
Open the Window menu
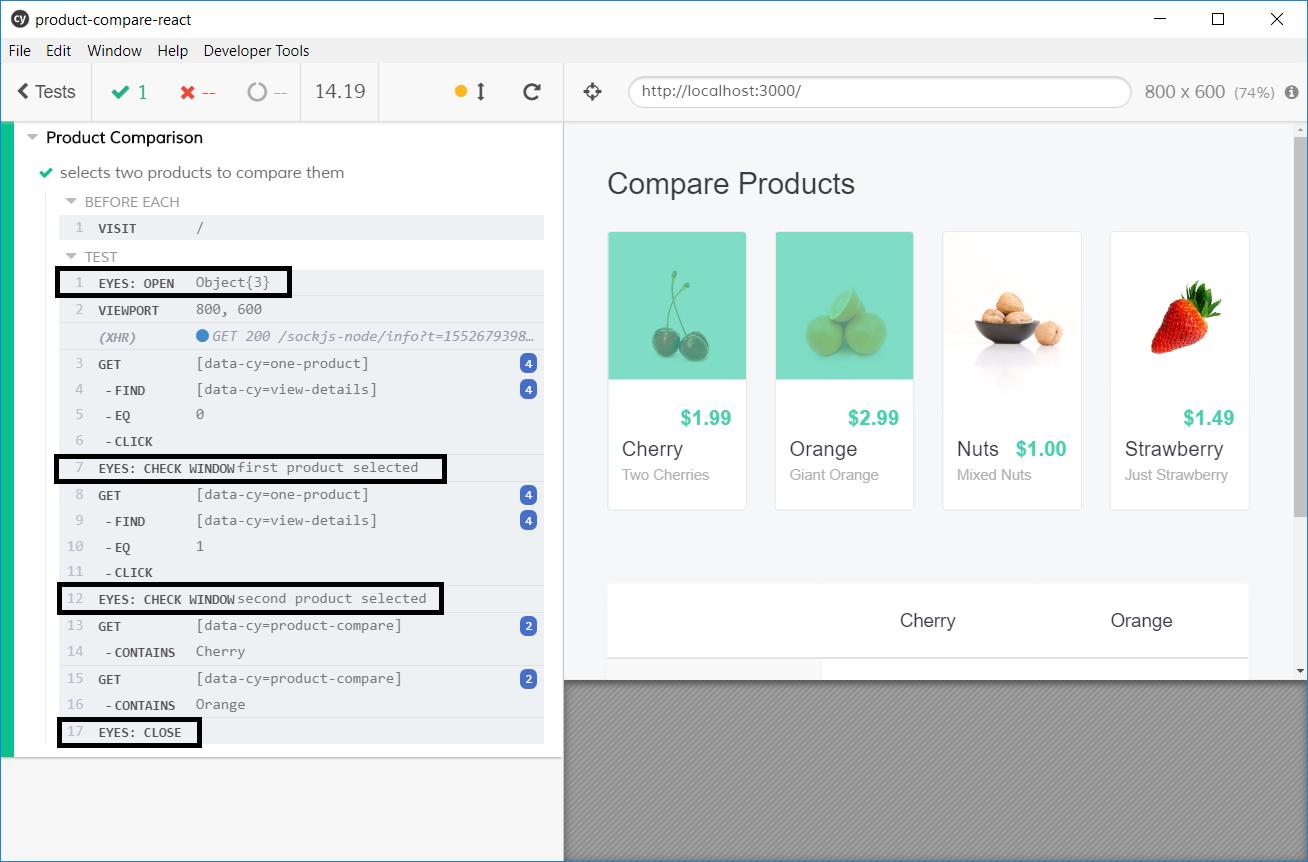click(x=114, y=51)
